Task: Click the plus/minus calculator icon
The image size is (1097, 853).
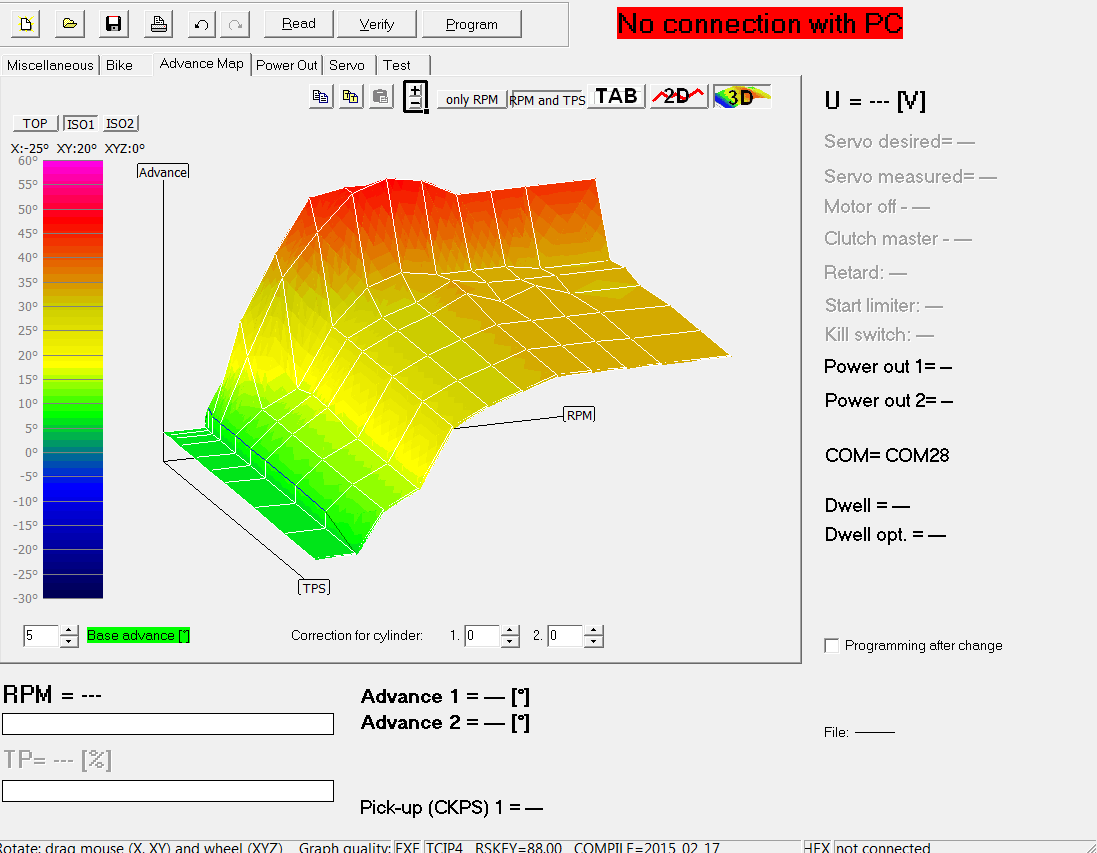Action: [x=416, y=97]
